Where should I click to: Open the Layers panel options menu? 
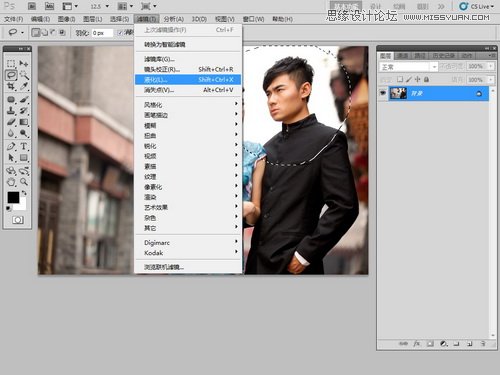coord(492,56)
